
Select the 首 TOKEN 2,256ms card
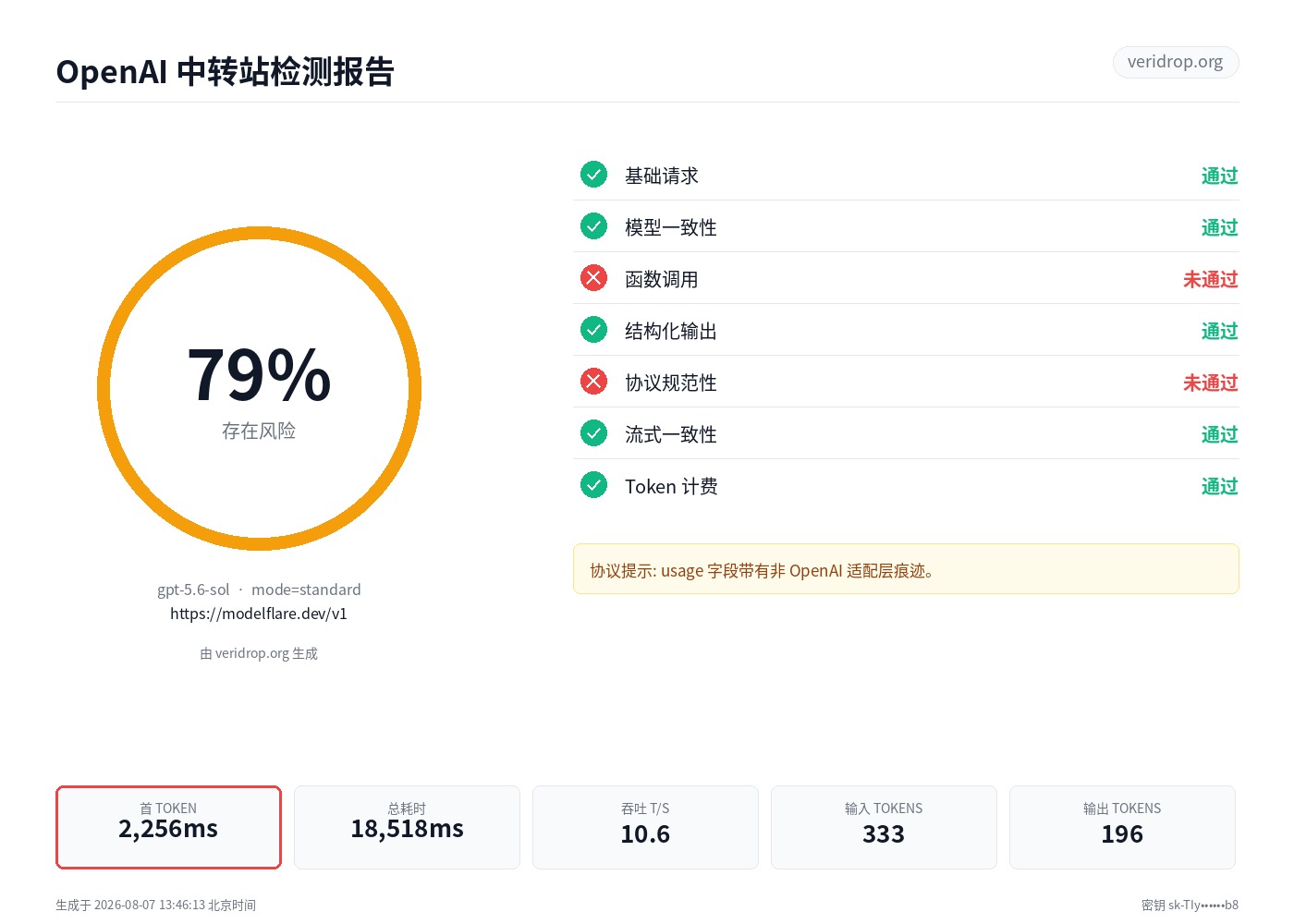[x=168, y=827]
